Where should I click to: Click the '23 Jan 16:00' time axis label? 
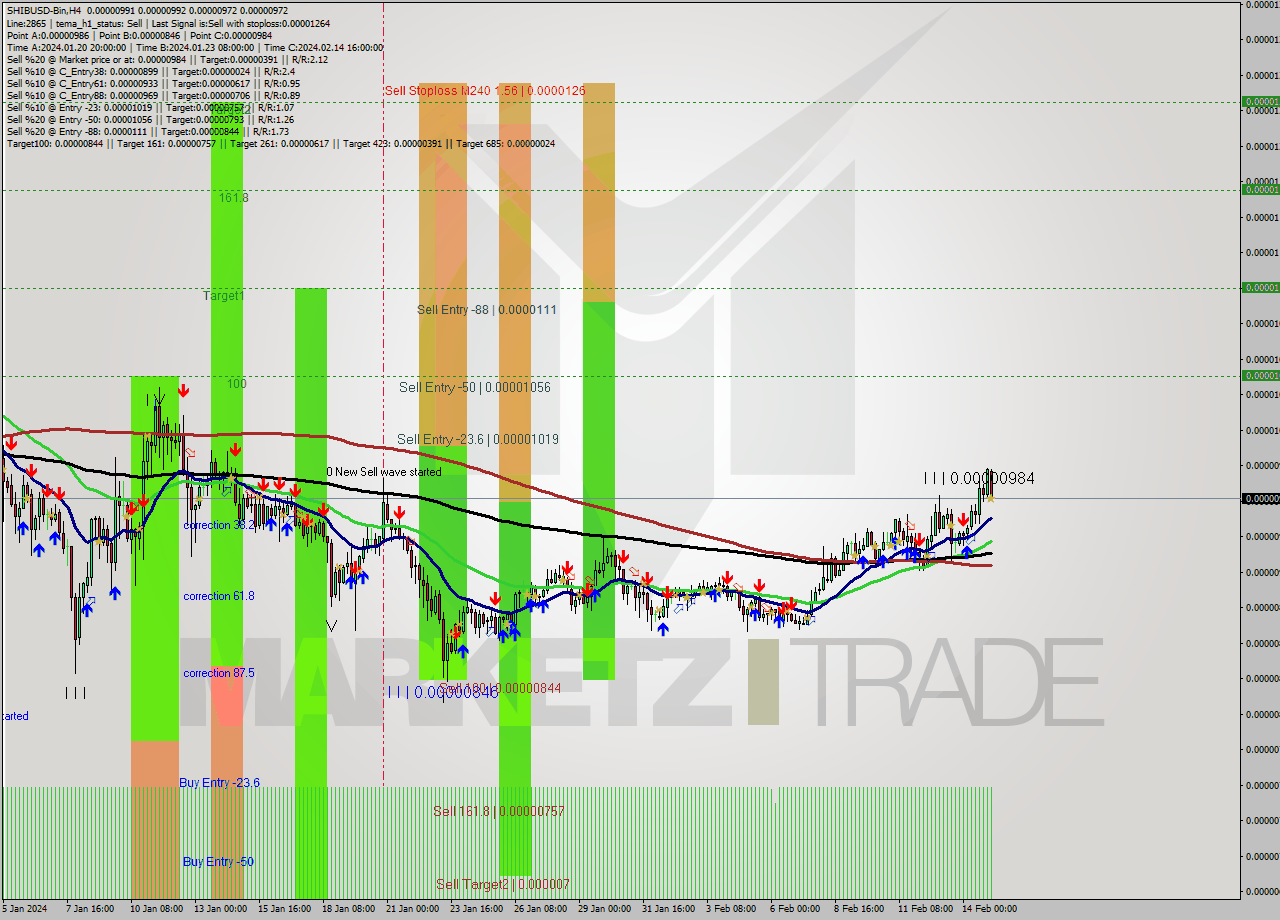(476, 909)
